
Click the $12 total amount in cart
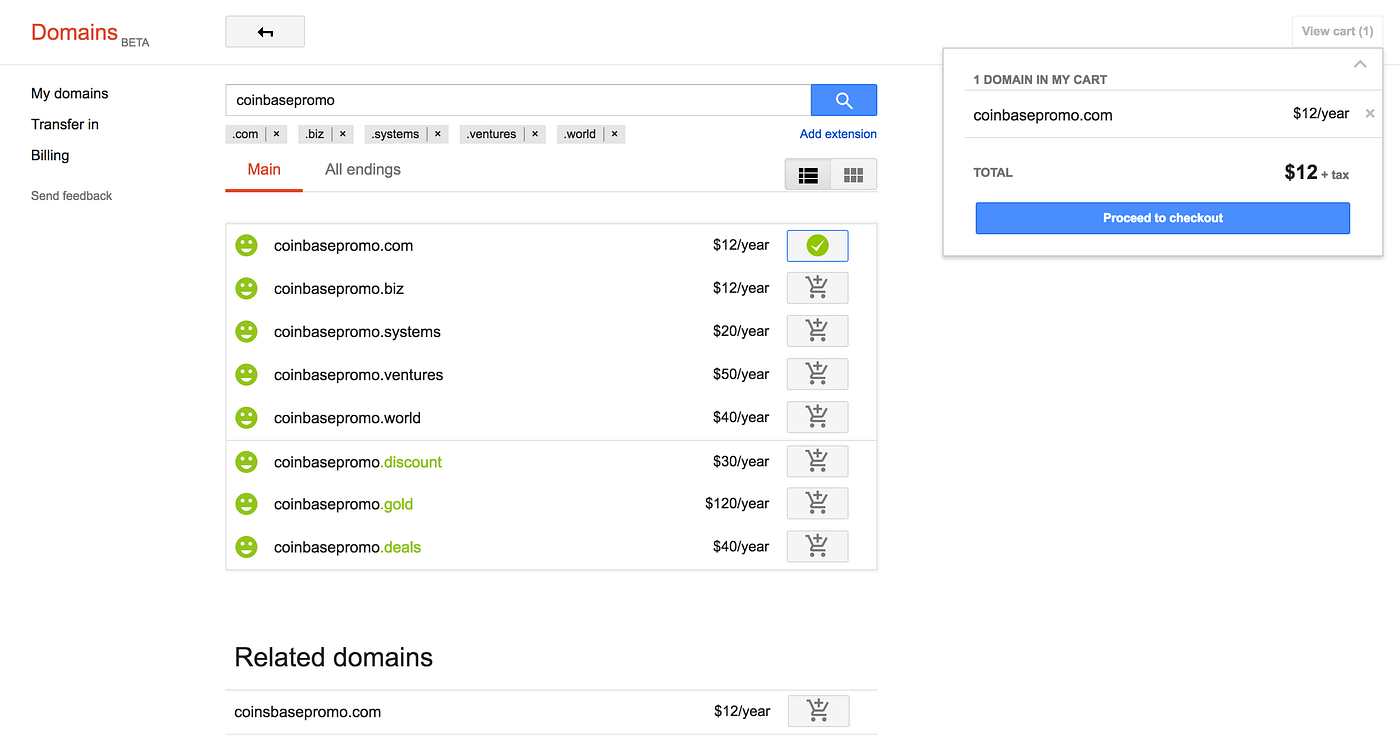[1301, 172]
